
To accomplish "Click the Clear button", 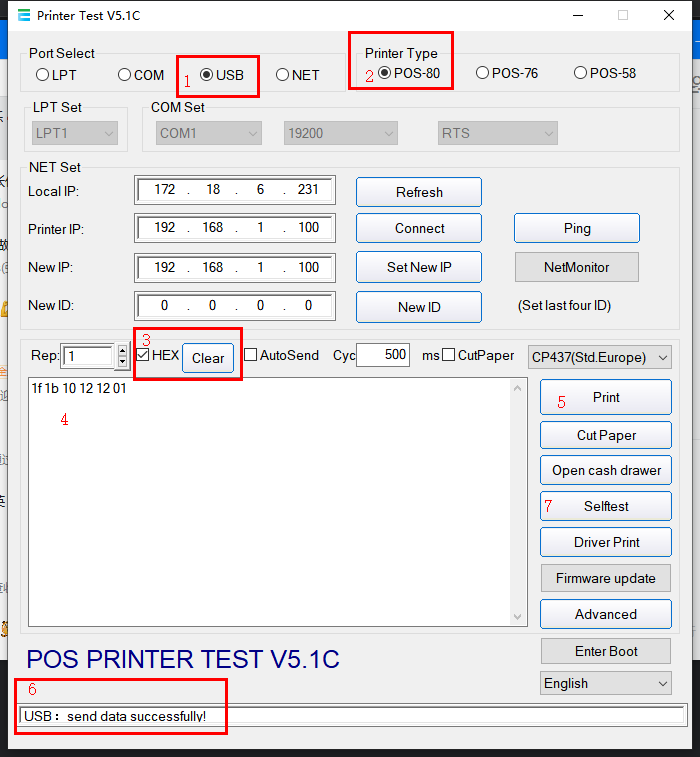I will pyautogui.click(x=208, y=358).
